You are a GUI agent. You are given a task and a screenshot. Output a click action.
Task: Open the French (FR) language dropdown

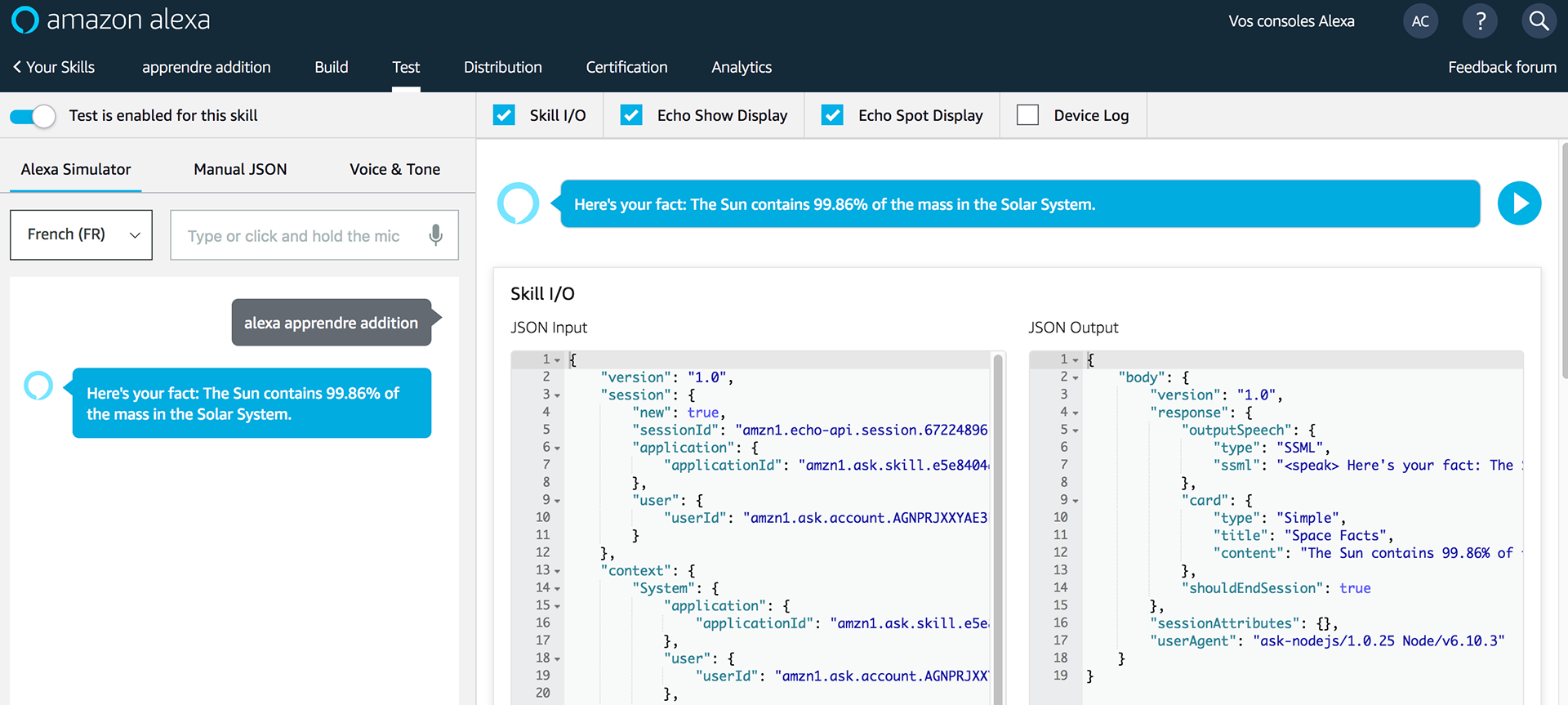(81, 235)
